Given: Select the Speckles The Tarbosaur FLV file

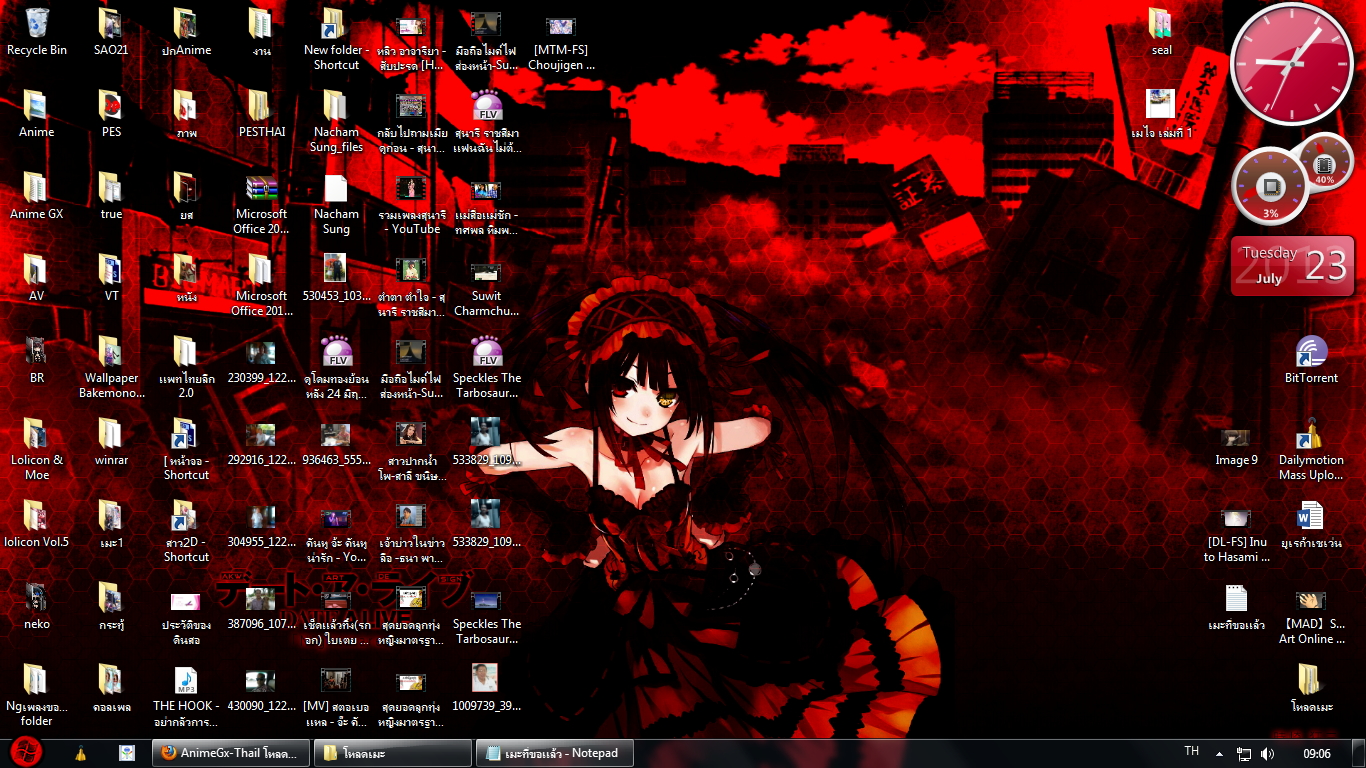Looking at the screenshot, I should [487, 368].
